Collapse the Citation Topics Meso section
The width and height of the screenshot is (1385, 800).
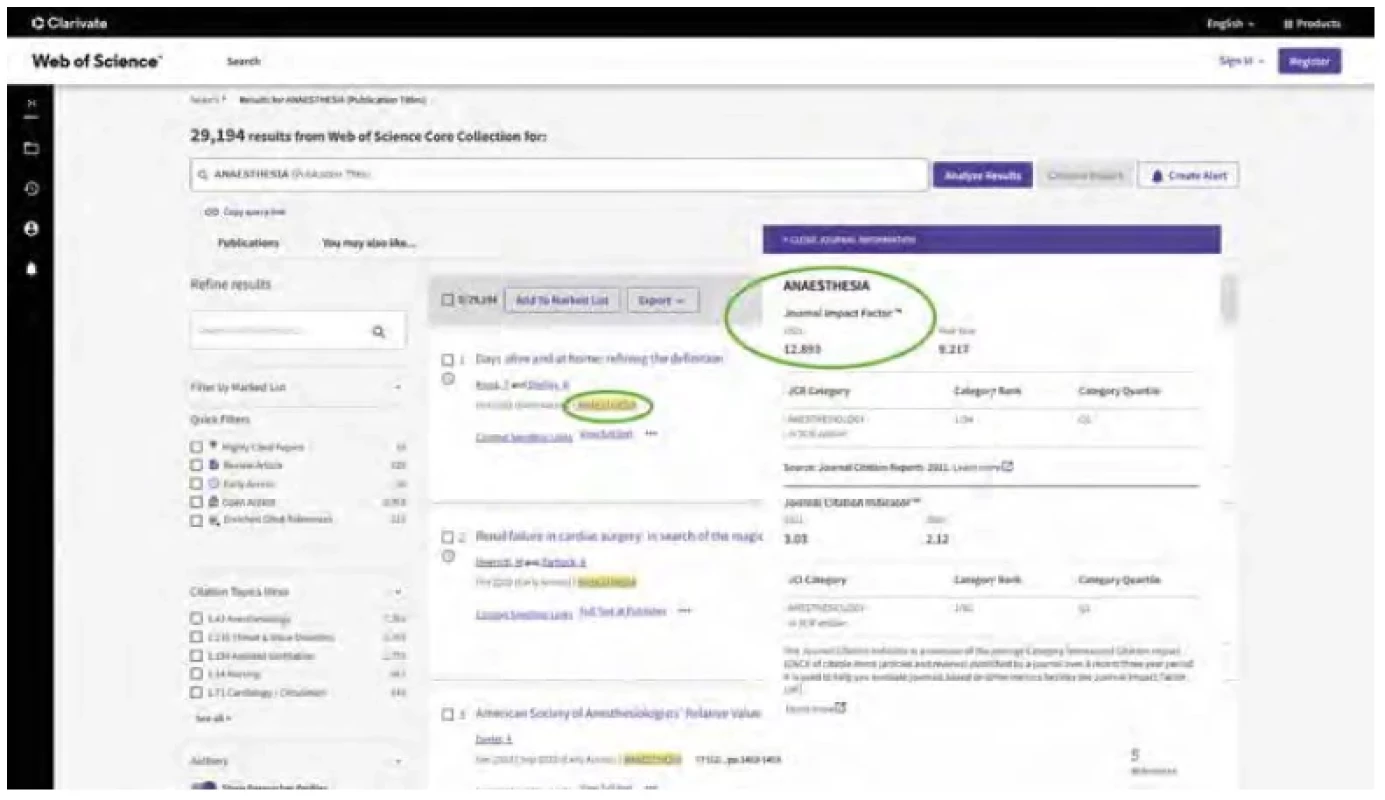398,593
